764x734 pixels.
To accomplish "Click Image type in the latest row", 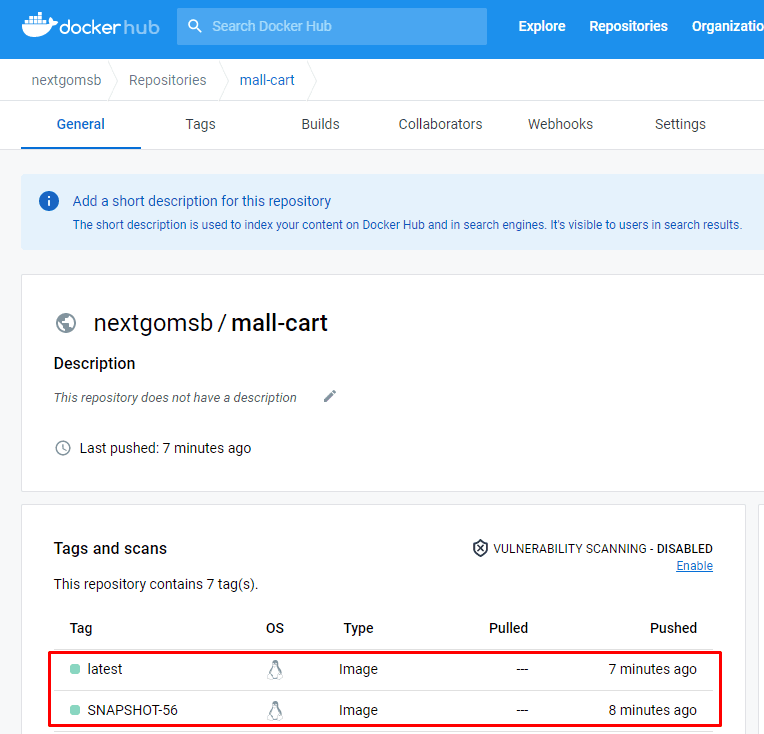I will tap(358, 669).
